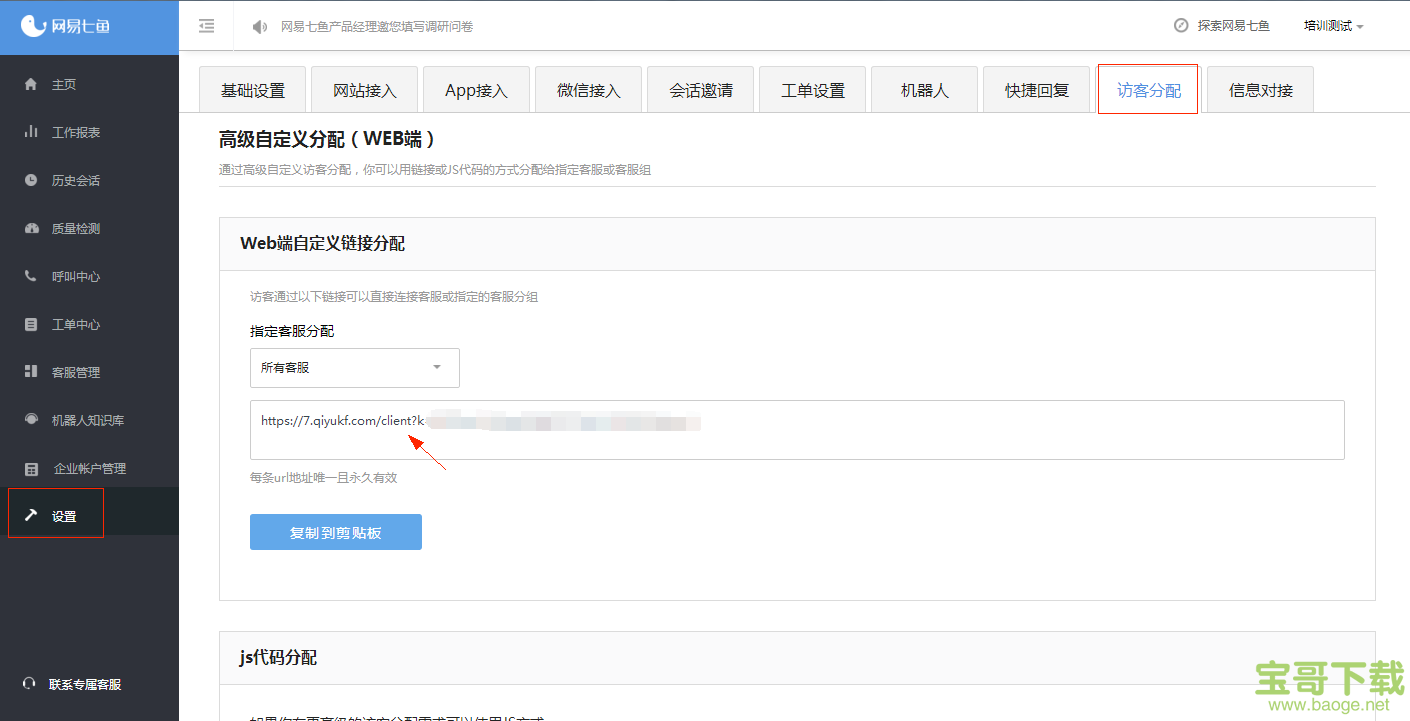Image resolution: width=1410 pixels, height=721 pixels.
Task: Click the 网易七鱼 logo
Action: pyautogui.click(x=66, y=26)
